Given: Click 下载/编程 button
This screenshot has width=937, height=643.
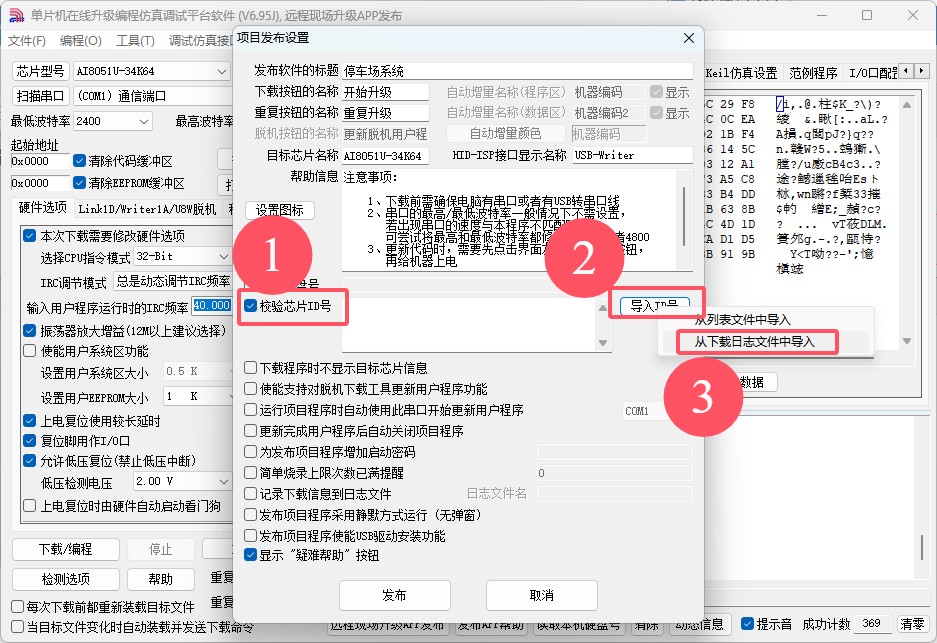Looking at the screenshot, I should click(x=66, y=549).
